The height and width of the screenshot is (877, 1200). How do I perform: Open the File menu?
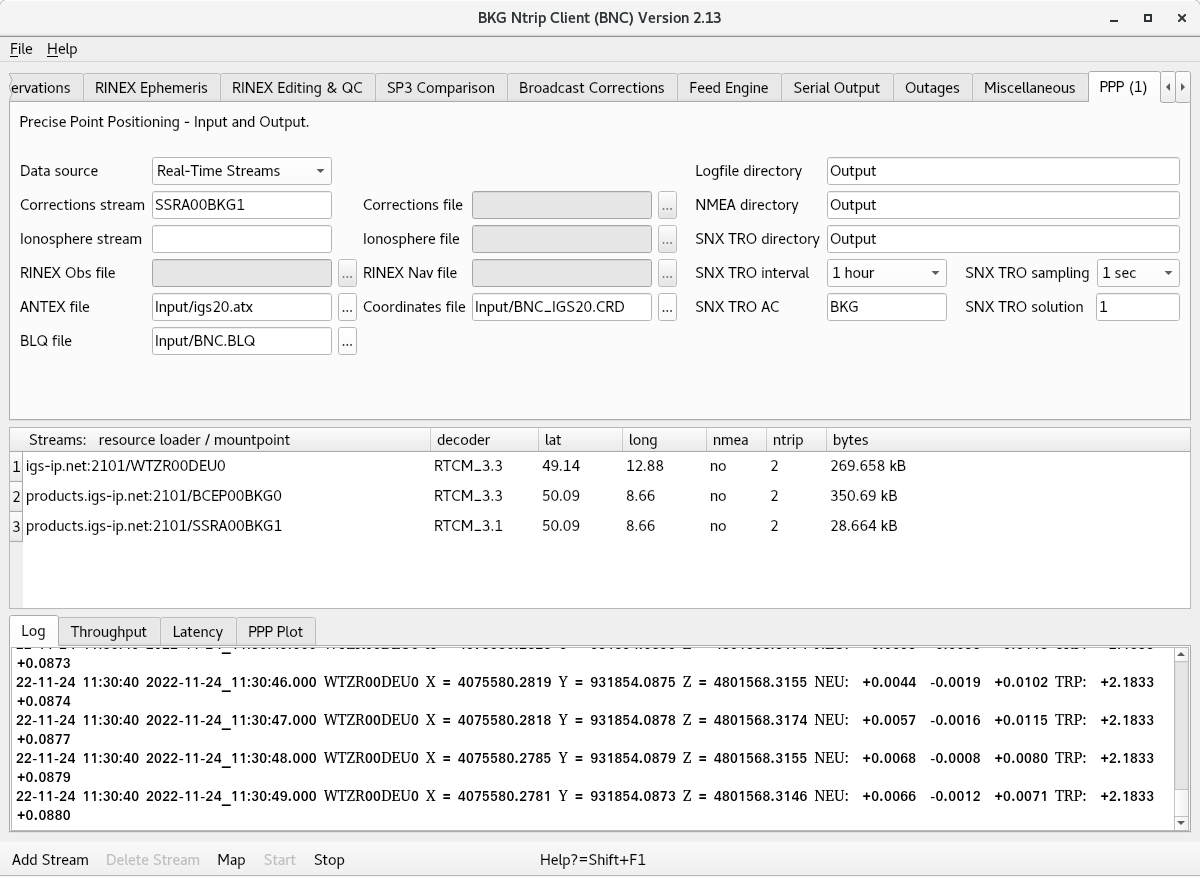21,49
